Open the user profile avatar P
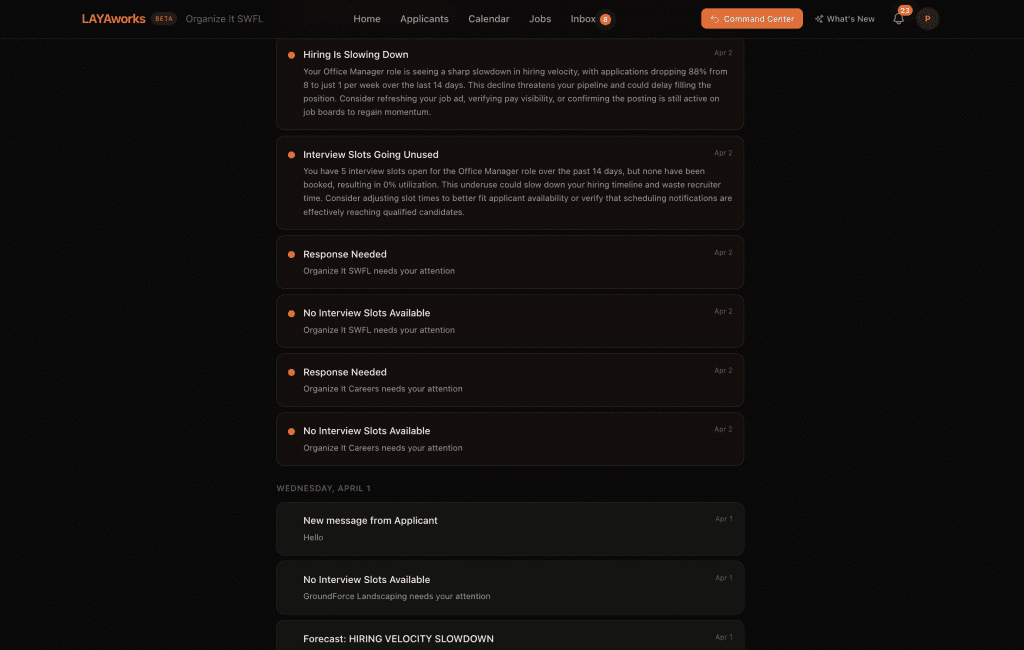1024x650 pixels. point(927,19)
